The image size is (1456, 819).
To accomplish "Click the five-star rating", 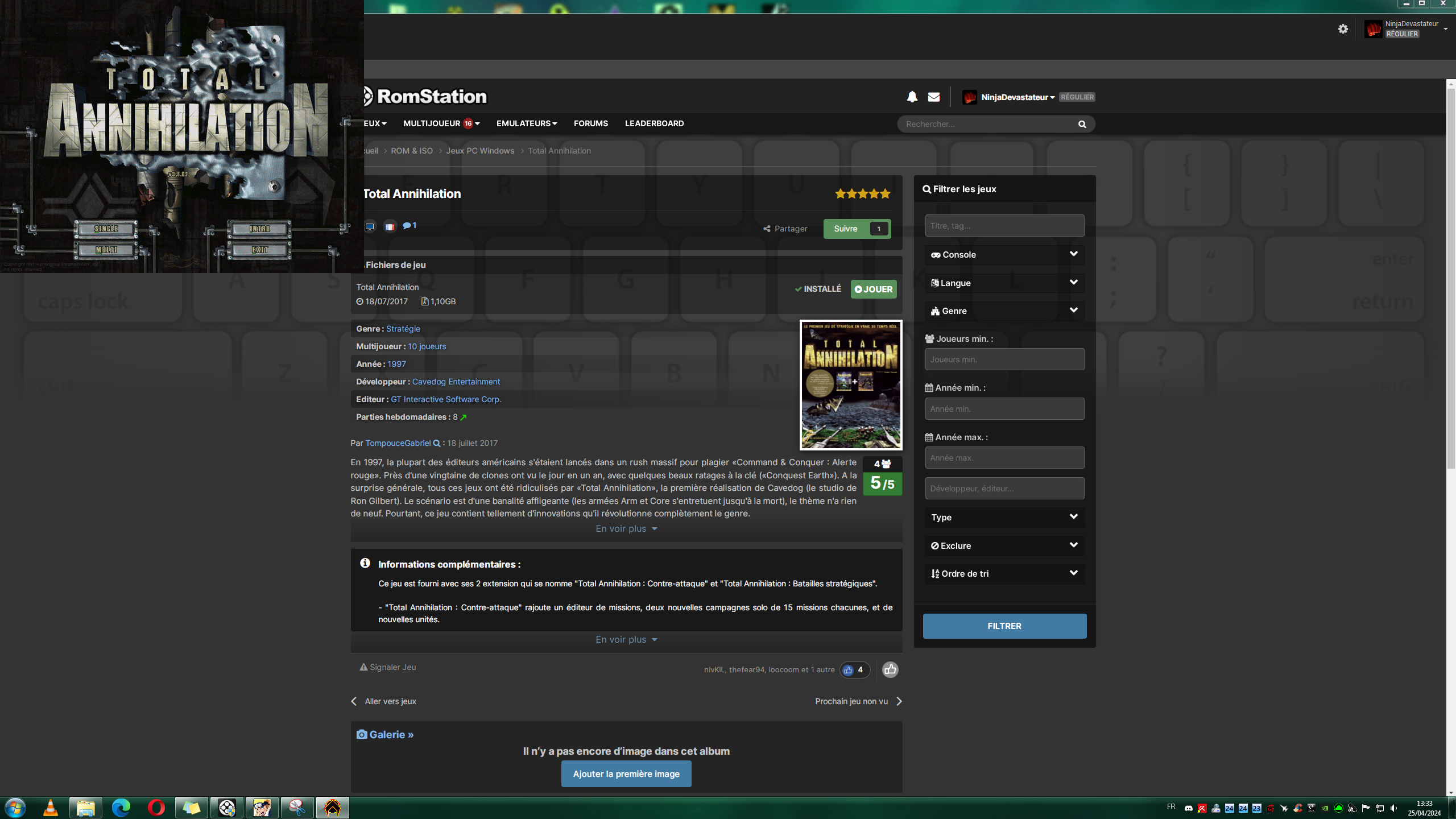I will [x=862, y=194].
